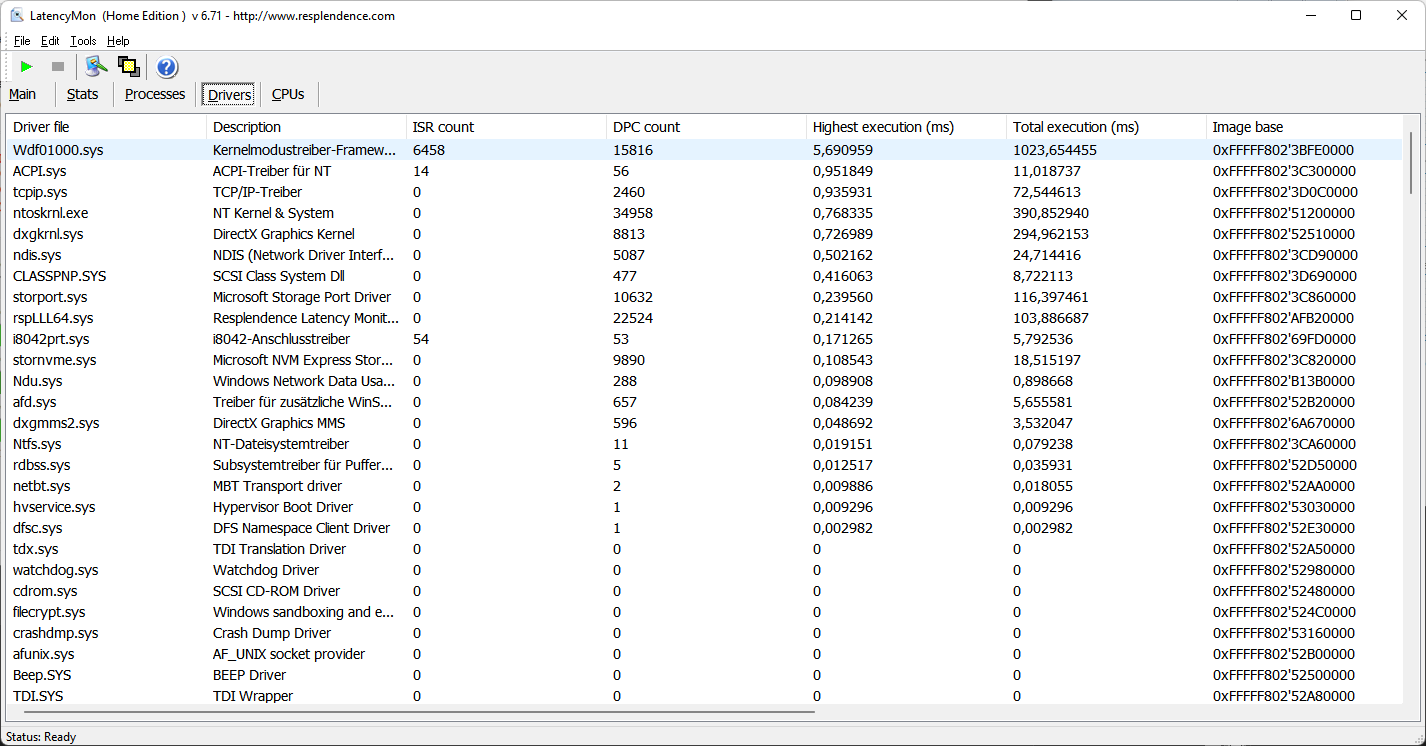Open the Edit menu
1426x746 pixels.
click(50, 41)
